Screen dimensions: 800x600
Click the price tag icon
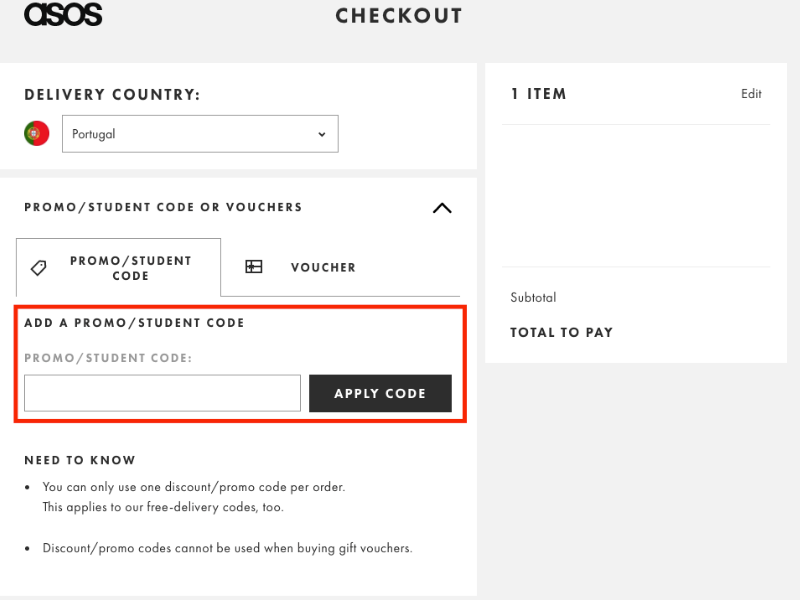pos(39,268)
